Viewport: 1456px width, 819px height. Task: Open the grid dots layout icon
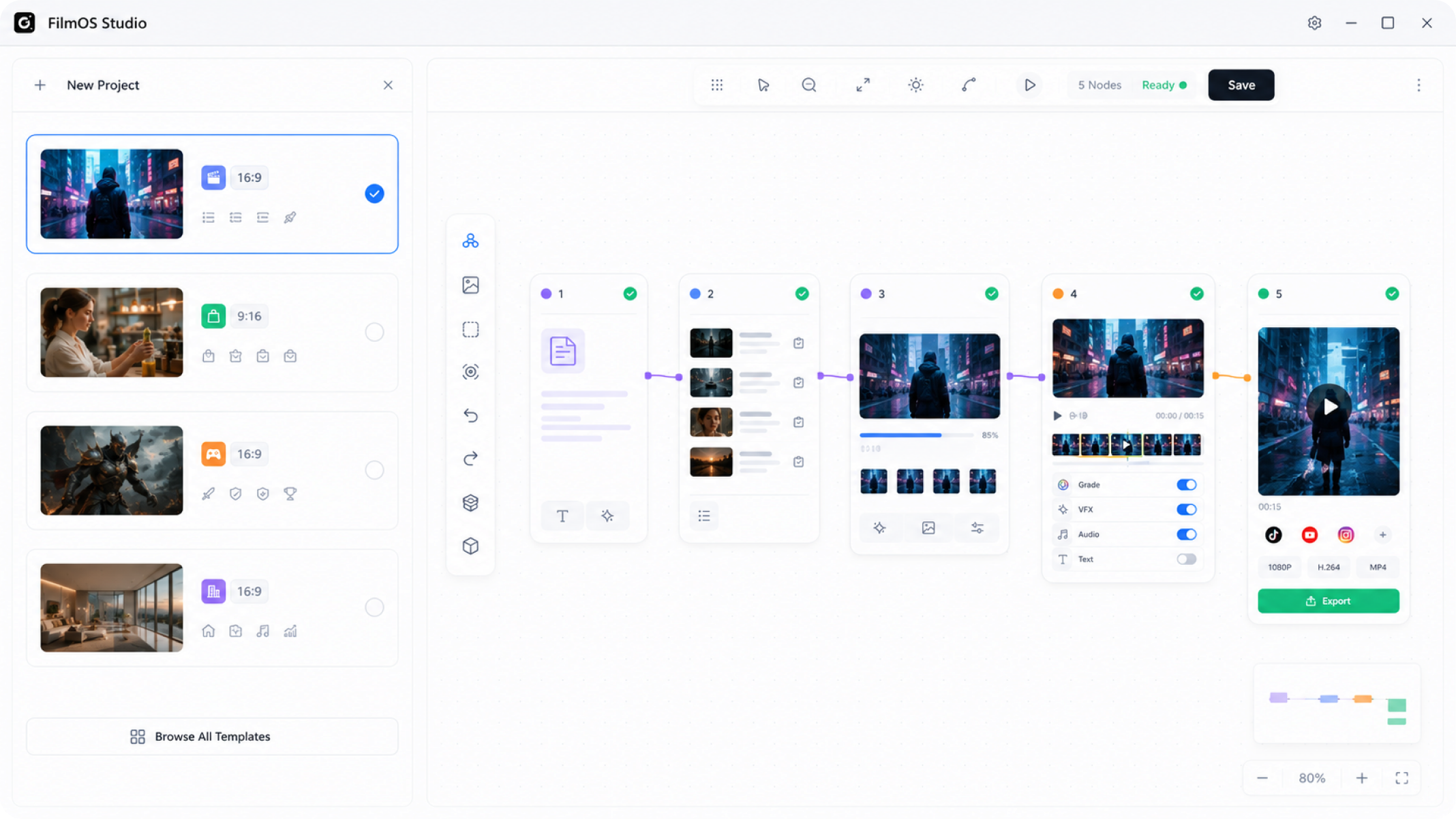[716, 85]
